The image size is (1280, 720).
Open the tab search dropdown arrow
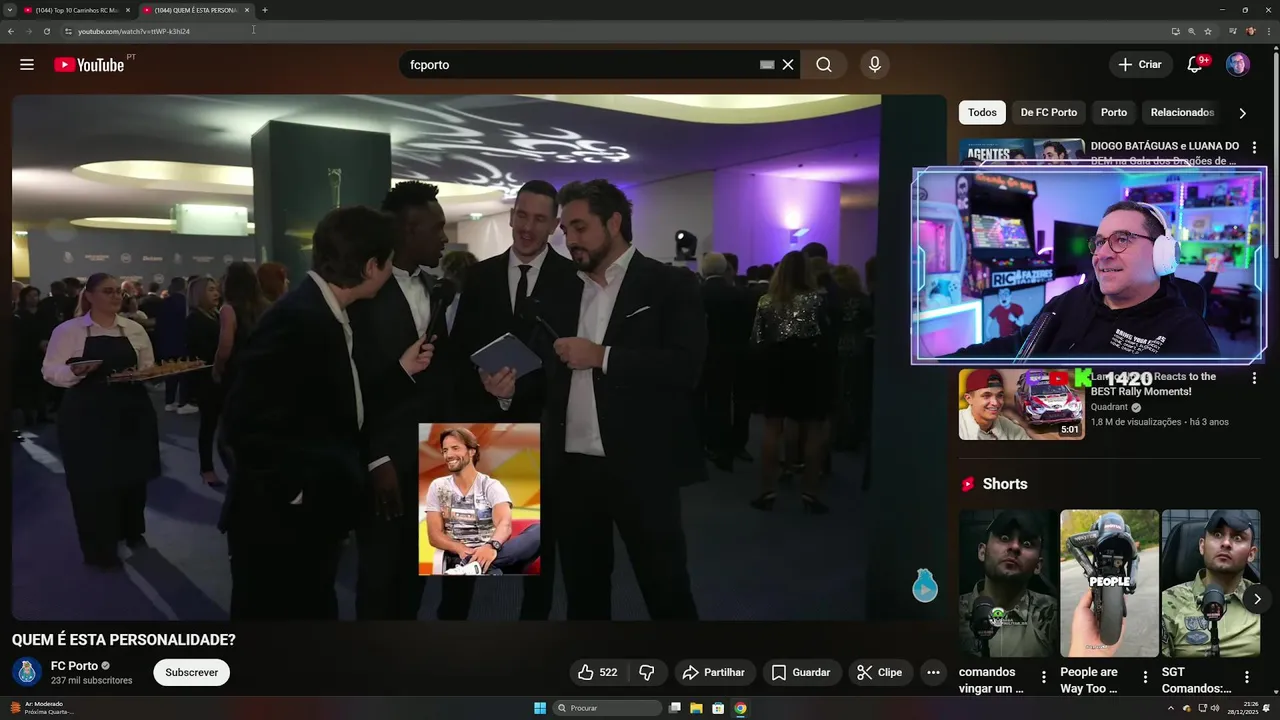coord(8,10)
